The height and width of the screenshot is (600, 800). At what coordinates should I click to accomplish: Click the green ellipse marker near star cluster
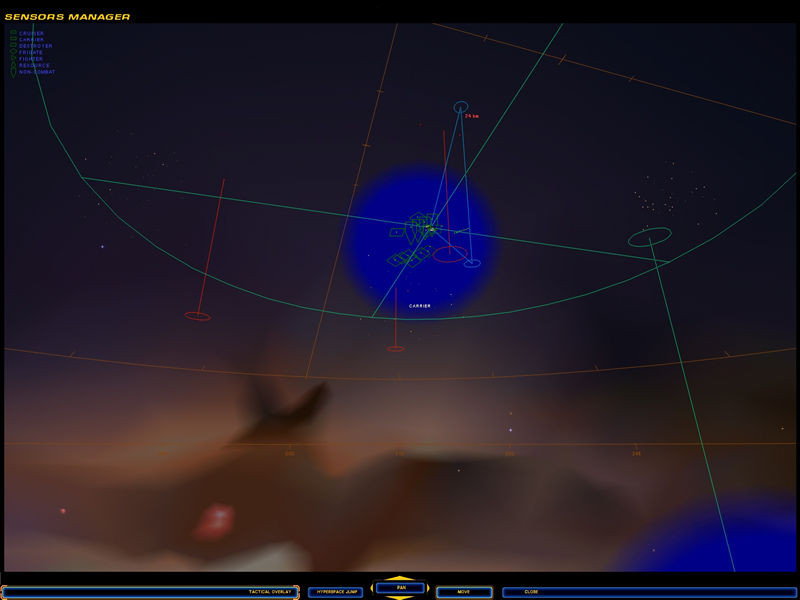click(x=649, y=237)
